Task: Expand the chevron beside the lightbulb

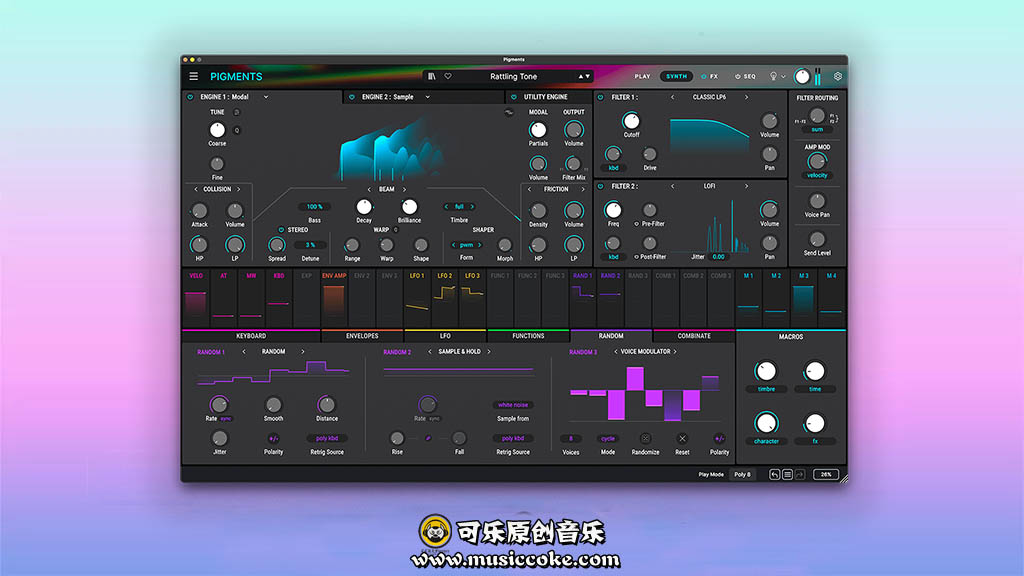Action: [784, 76]
